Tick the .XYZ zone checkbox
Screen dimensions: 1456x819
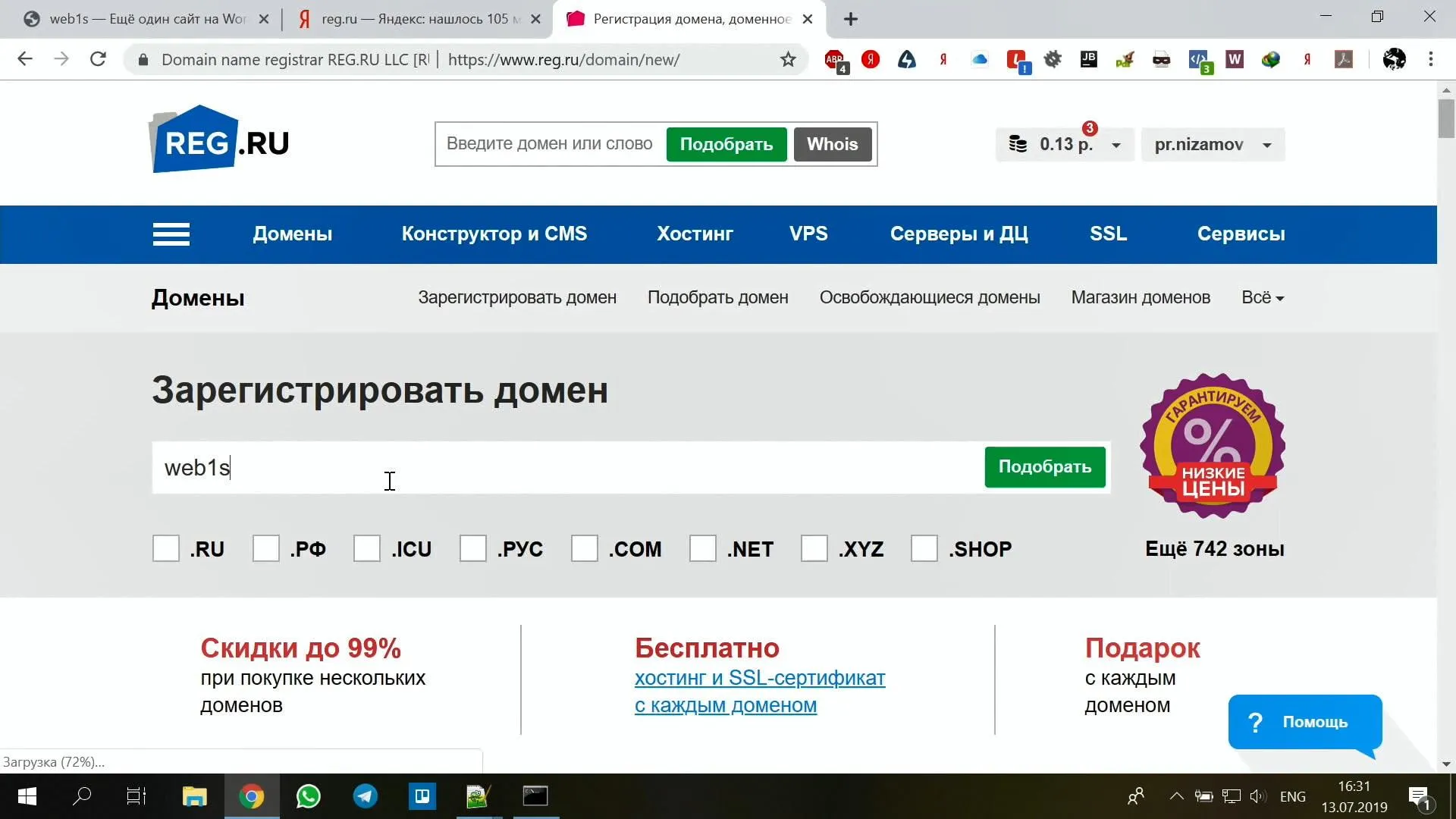pyautogui.click(x=814, y=548)
